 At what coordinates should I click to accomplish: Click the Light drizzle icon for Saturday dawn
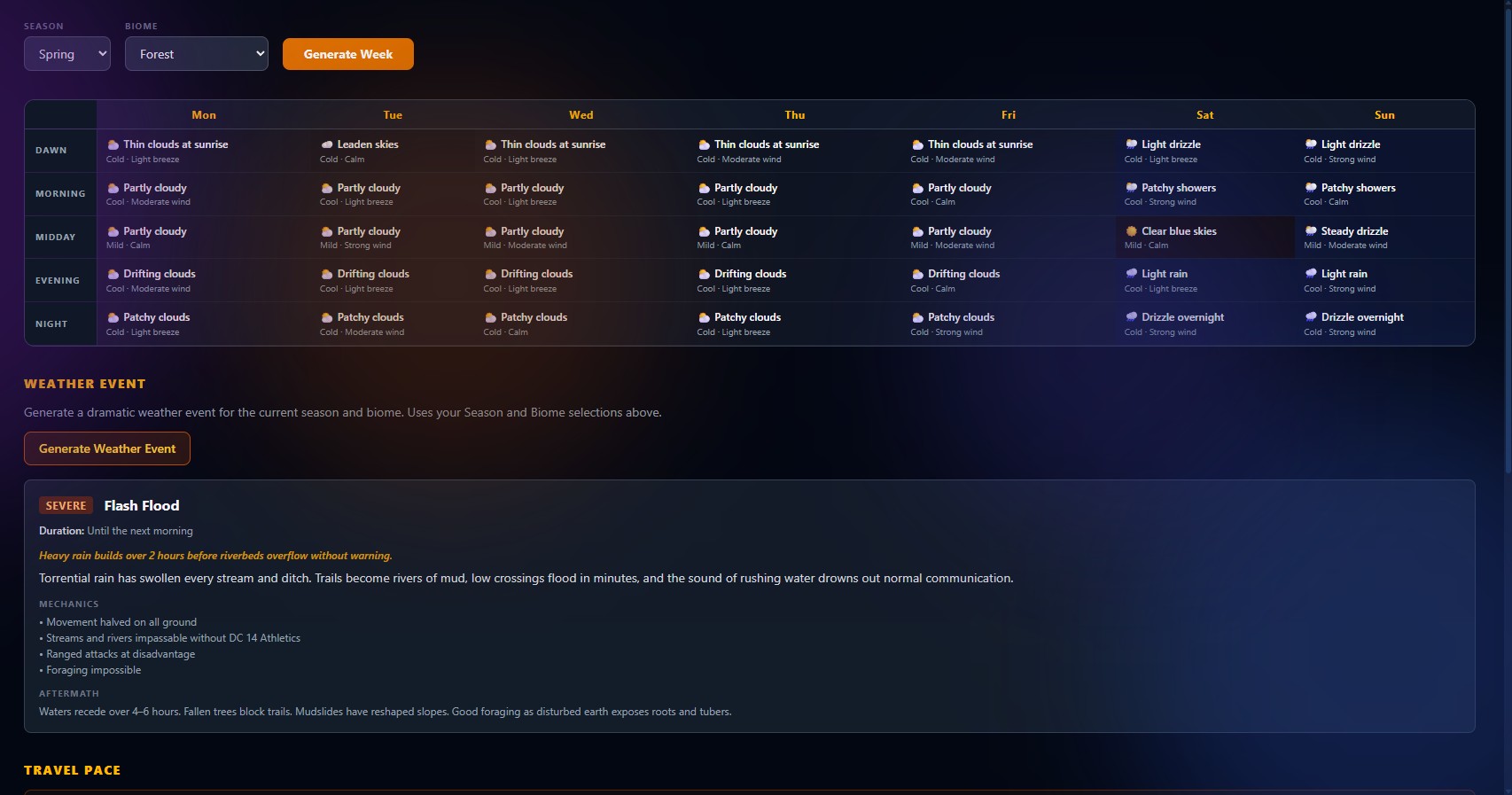(x=1131, y=144)
